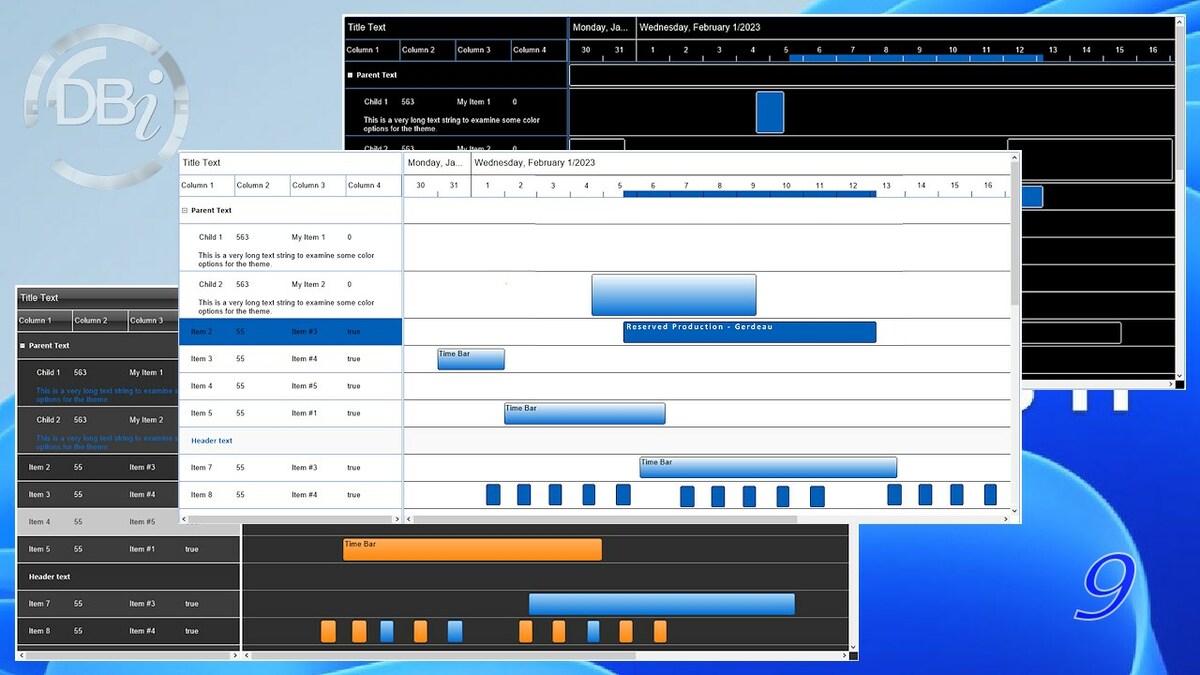Select Item 5 row in white window
1200x675 pixels.
click(x=291, y=413)
